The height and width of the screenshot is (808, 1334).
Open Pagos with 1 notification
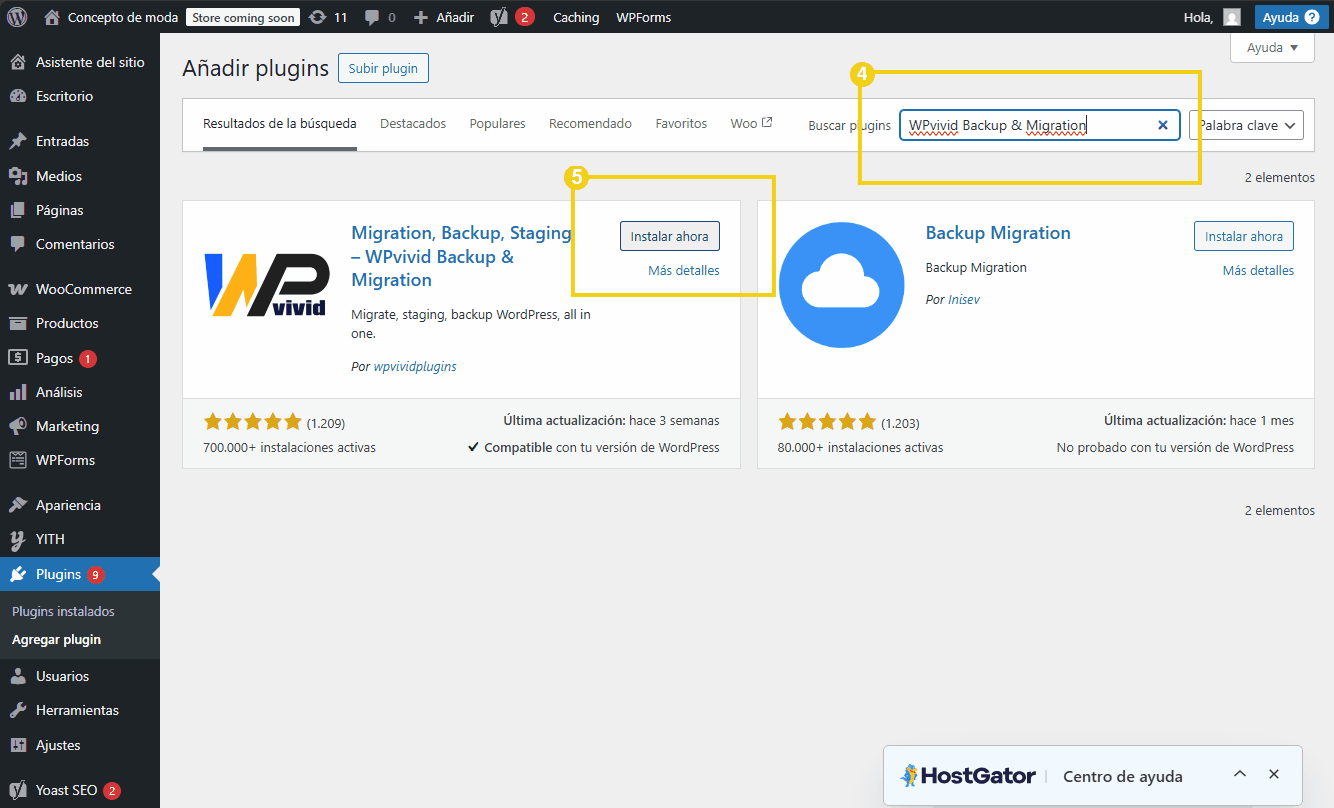pyautogui.click(x=80, y=358)
